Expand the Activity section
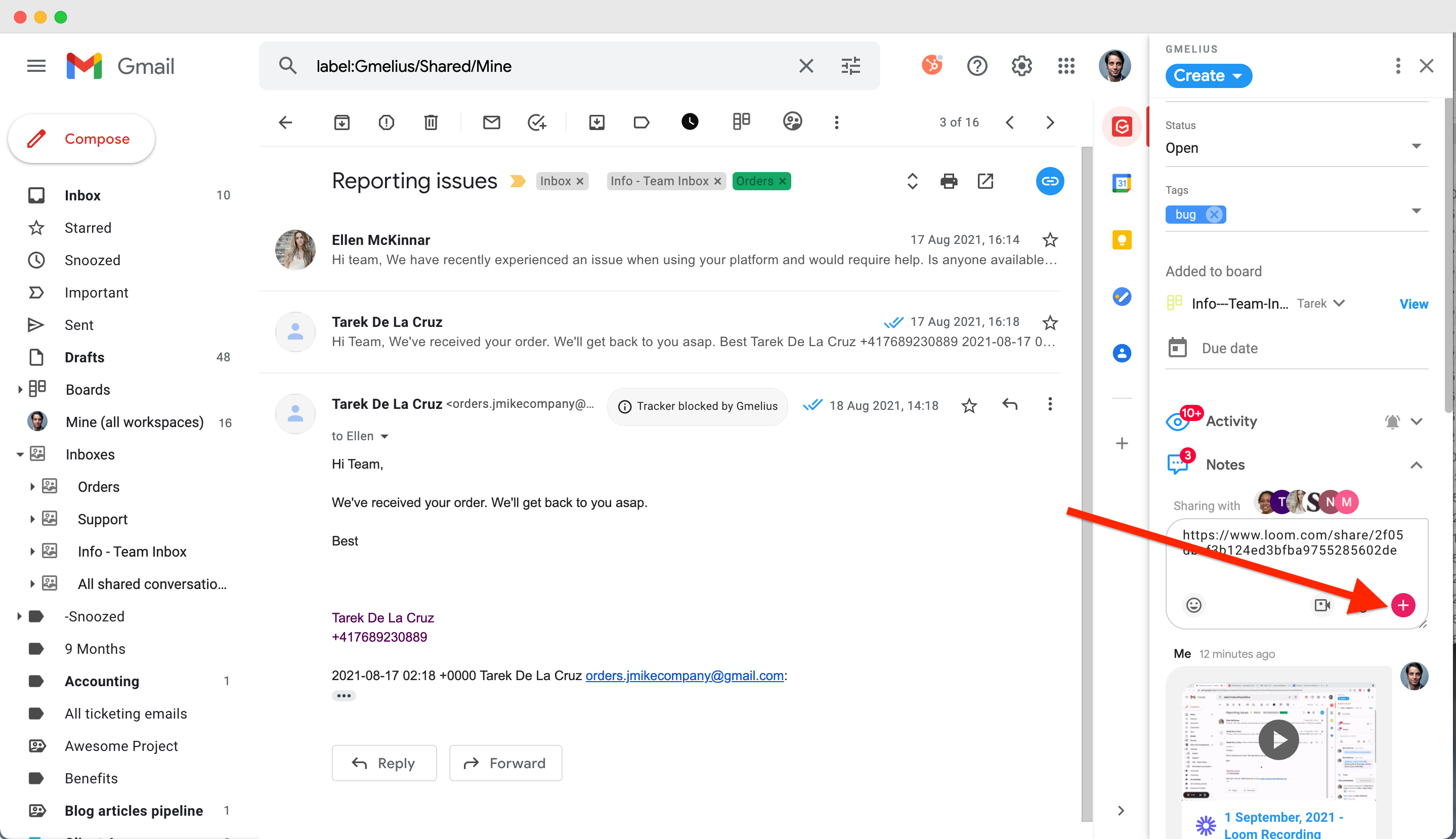 point(1416,422)
